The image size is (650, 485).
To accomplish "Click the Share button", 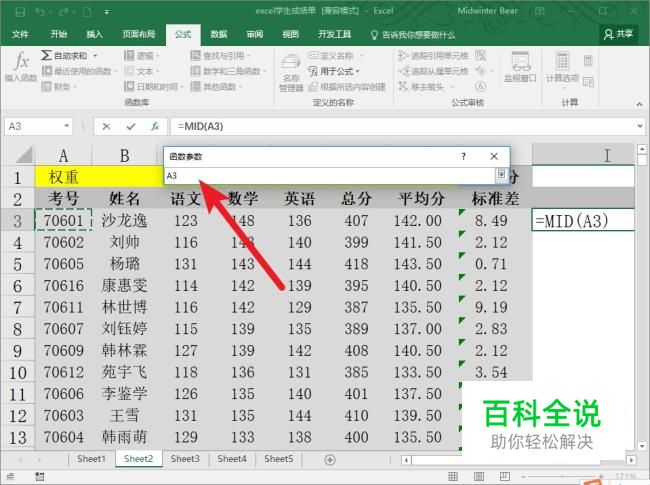I will tap(618, 34).
